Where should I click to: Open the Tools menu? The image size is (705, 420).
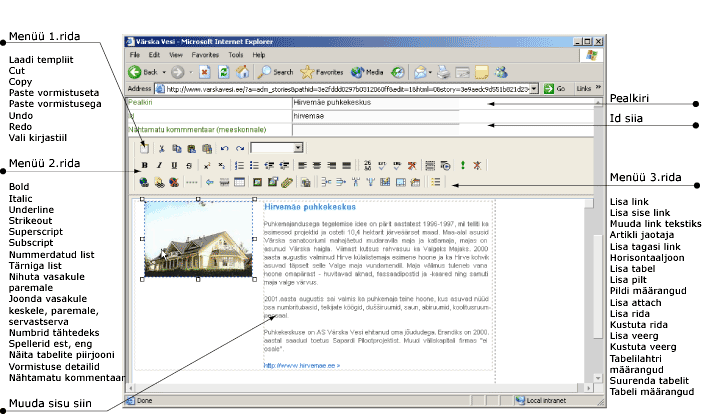pyautogui.click(x=235, y=54)
